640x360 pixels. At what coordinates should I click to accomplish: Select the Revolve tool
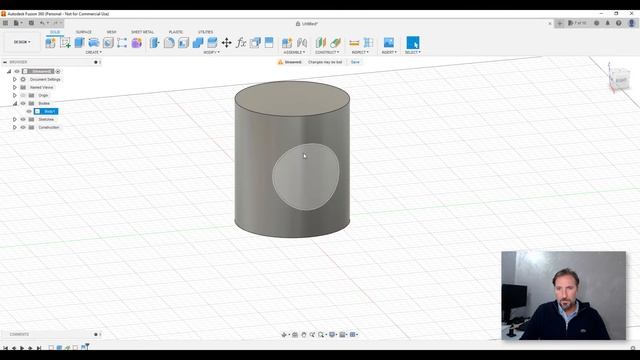93,43
